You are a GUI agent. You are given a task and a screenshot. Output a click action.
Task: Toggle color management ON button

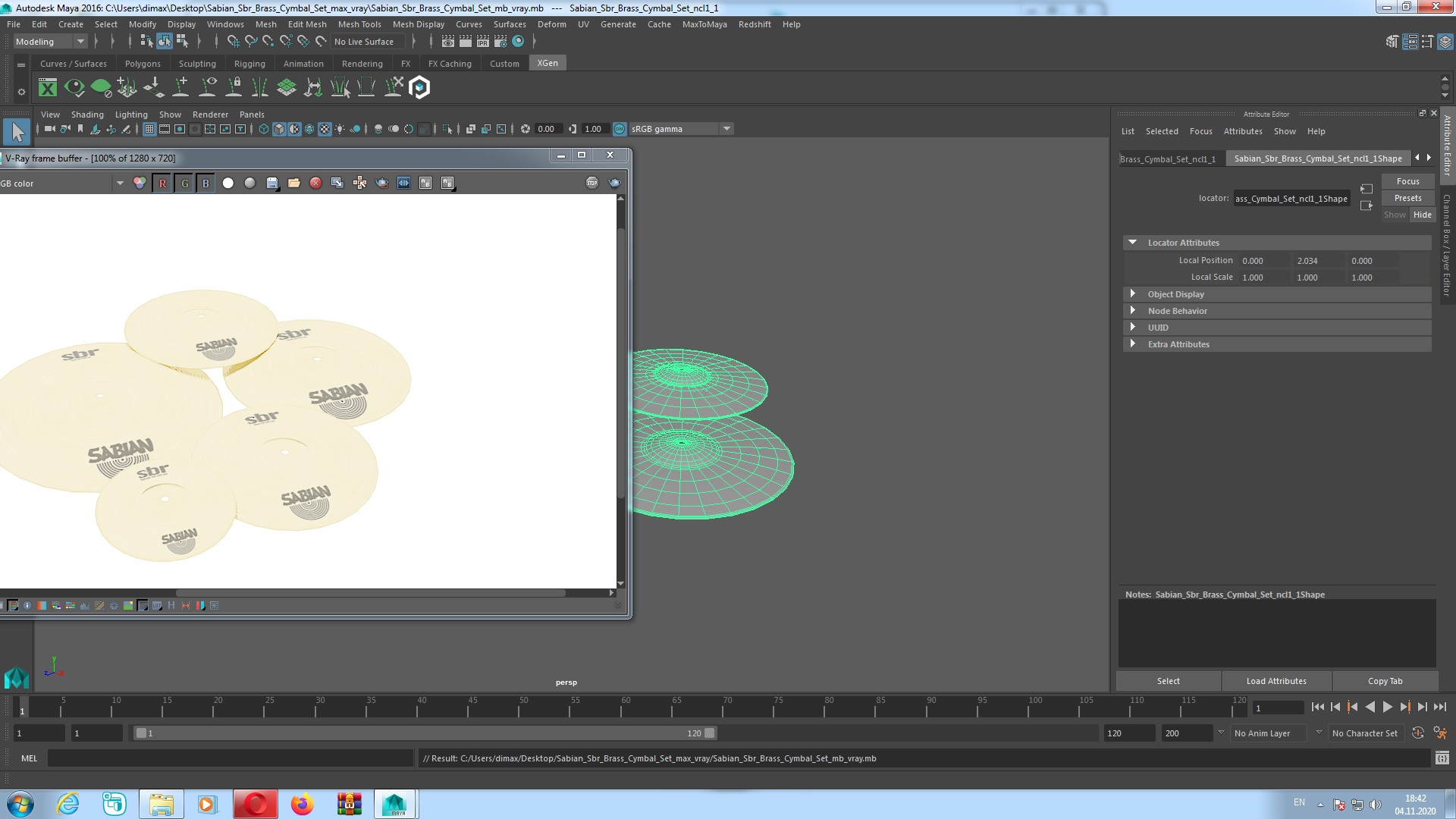(x=620, y=129)
